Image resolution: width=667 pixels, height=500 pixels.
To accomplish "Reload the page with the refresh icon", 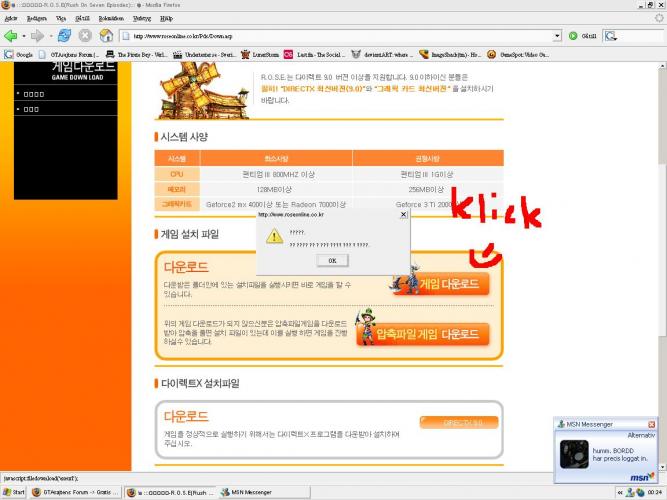I will coord(64,36).
